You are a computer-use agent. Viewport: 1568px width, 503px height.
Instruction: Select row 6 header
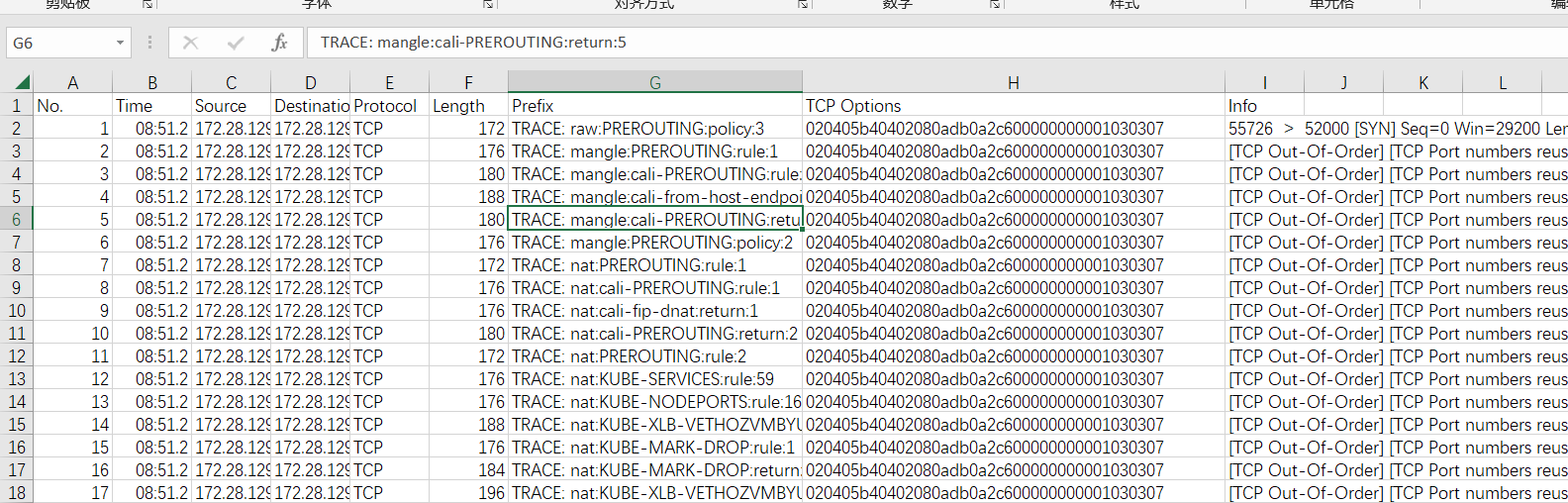point(16,220)
